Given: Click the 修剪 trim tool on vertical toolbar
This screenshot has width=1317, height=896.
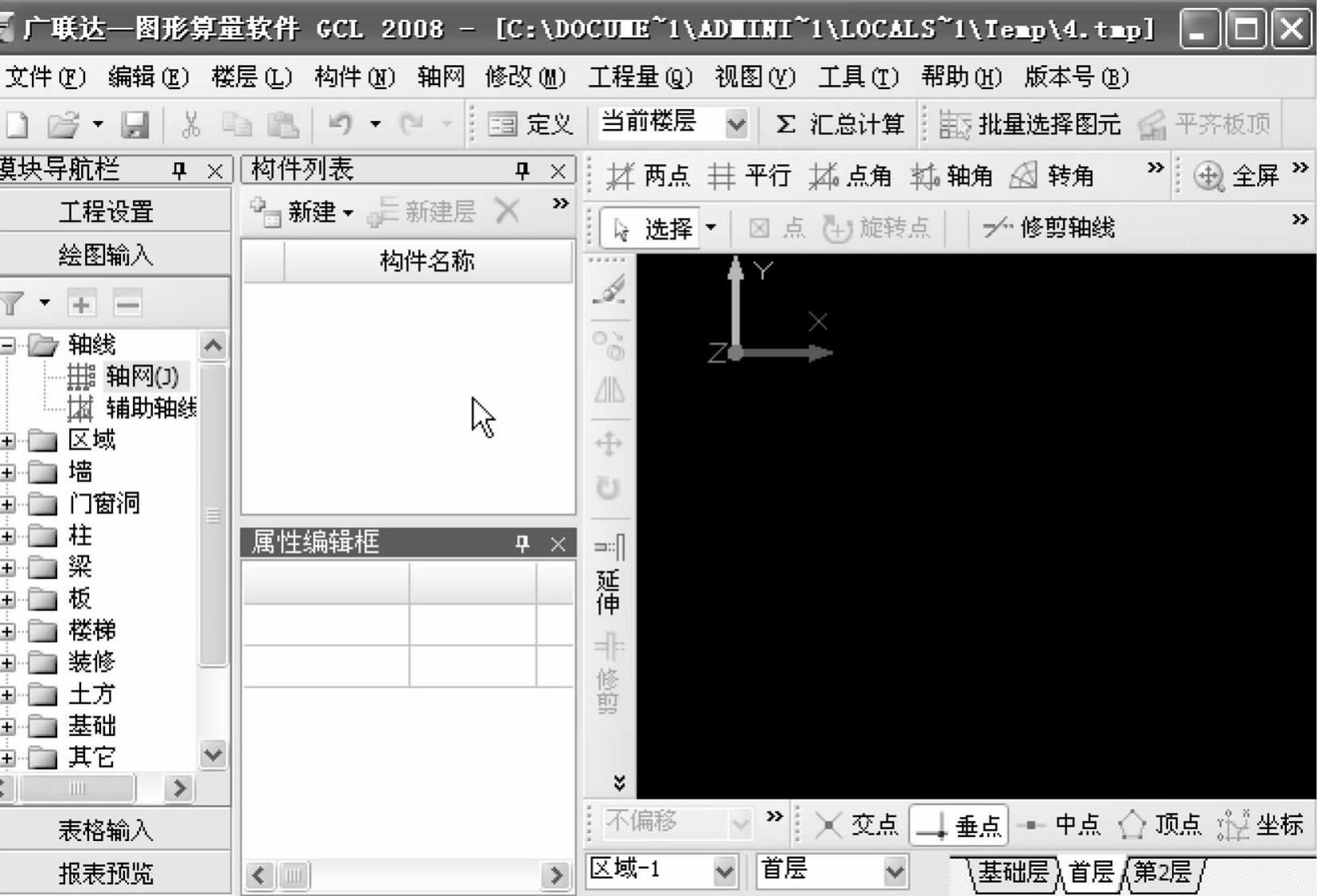Looking at the screenshot, I should (x=609, y=674).
